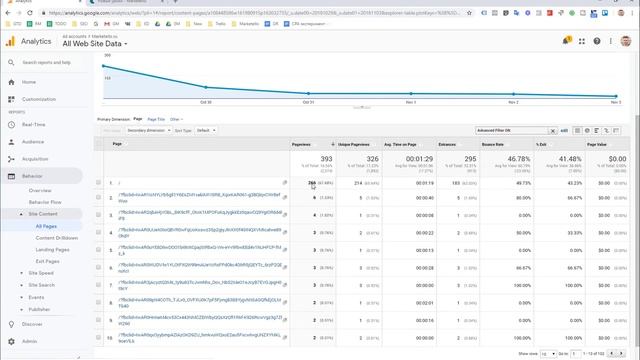Tick the checkbox for table row 1

pos(98,182)
